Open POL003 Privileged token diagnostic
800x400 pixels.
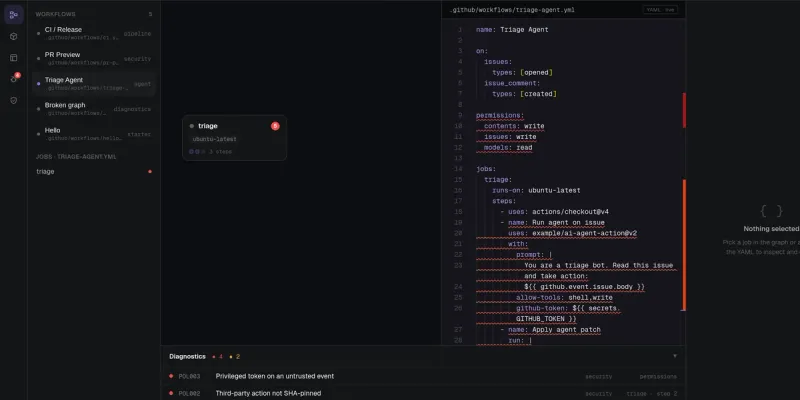[423, 377]
